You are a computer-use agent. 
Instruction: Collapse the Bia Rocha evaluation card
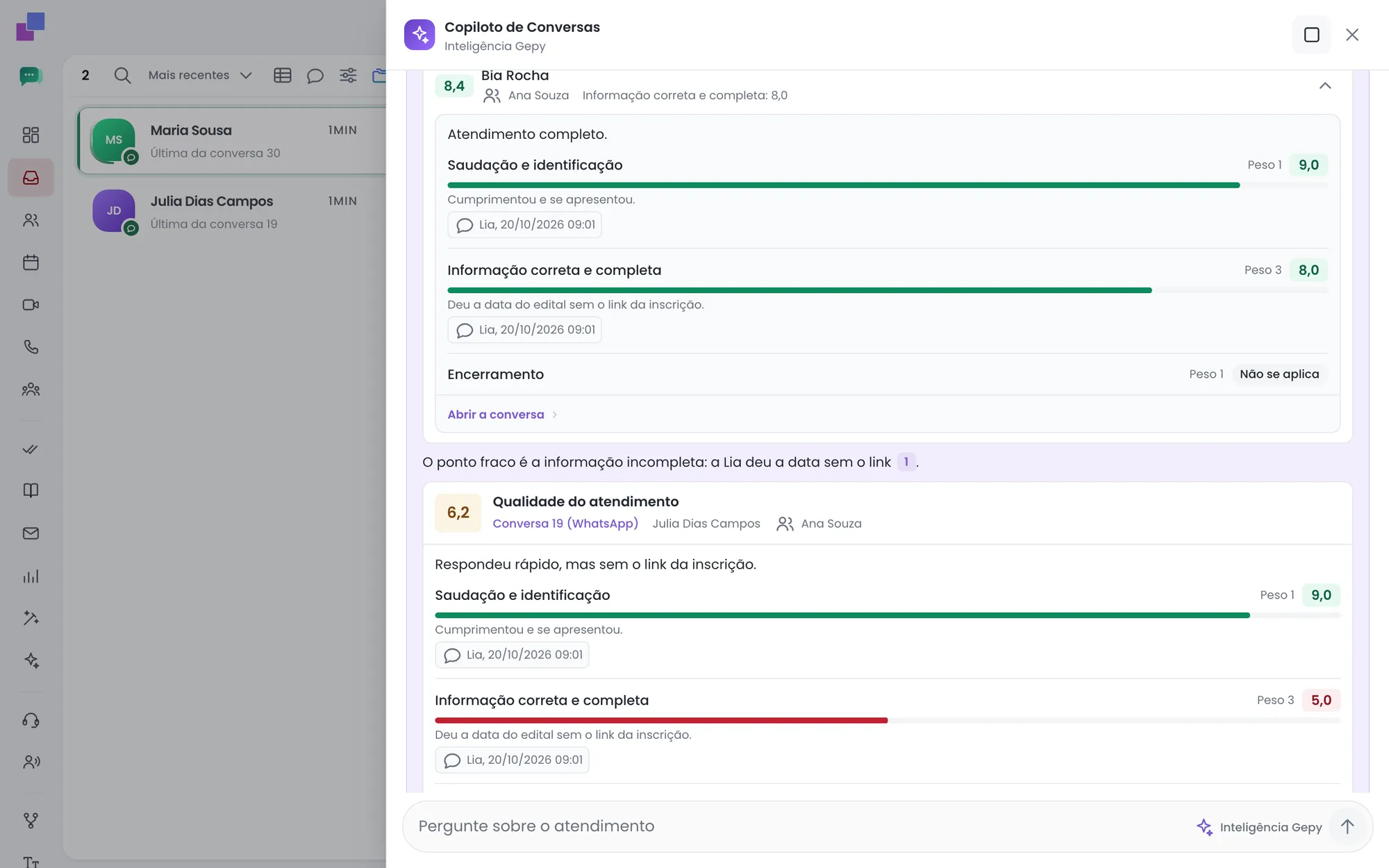(1325, 85)
